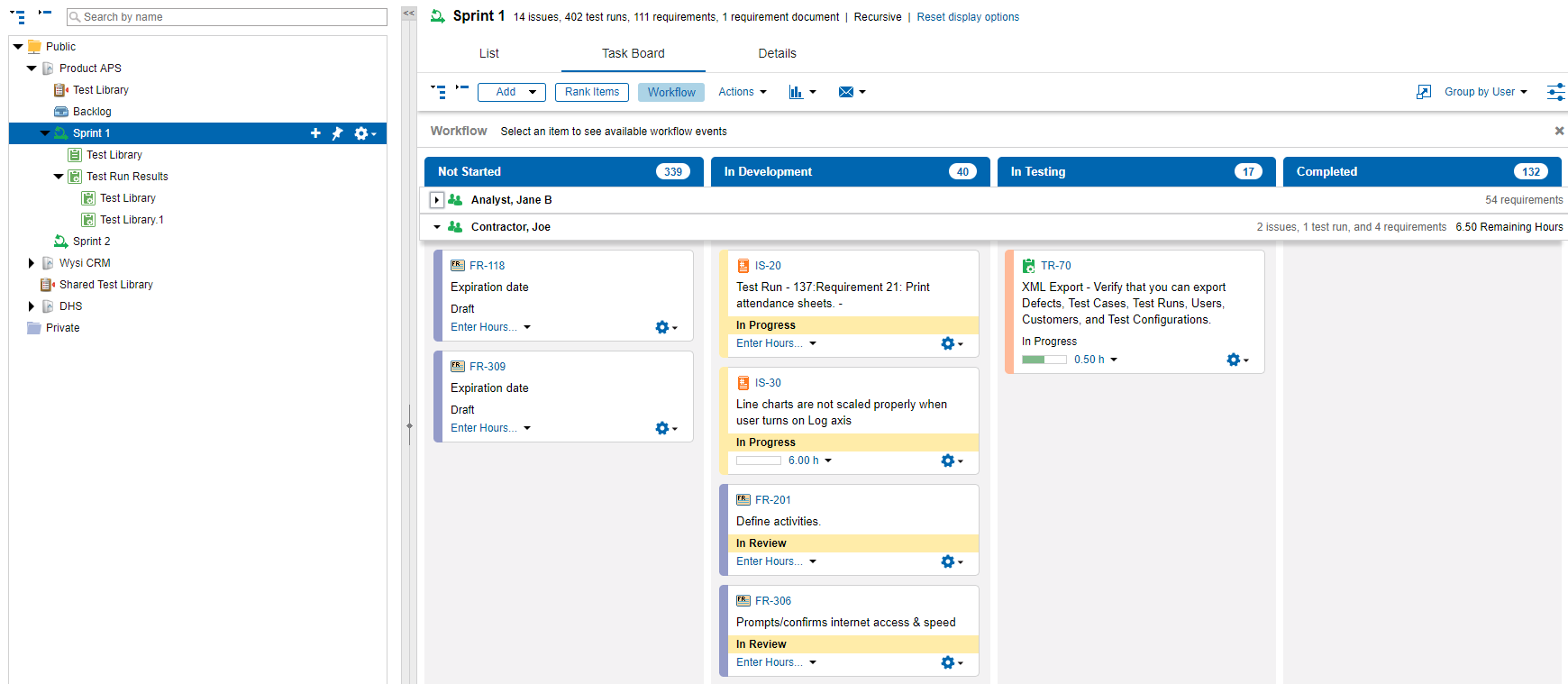
Task: Click Reset display options link
Action: [x=968, y=17]
